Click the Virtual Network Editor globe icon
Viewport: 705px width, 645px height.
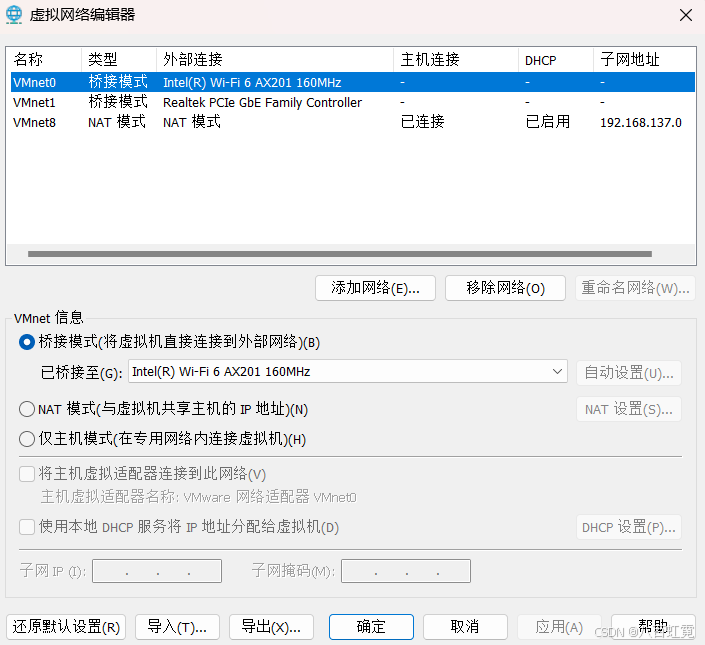tap(14, 14)
